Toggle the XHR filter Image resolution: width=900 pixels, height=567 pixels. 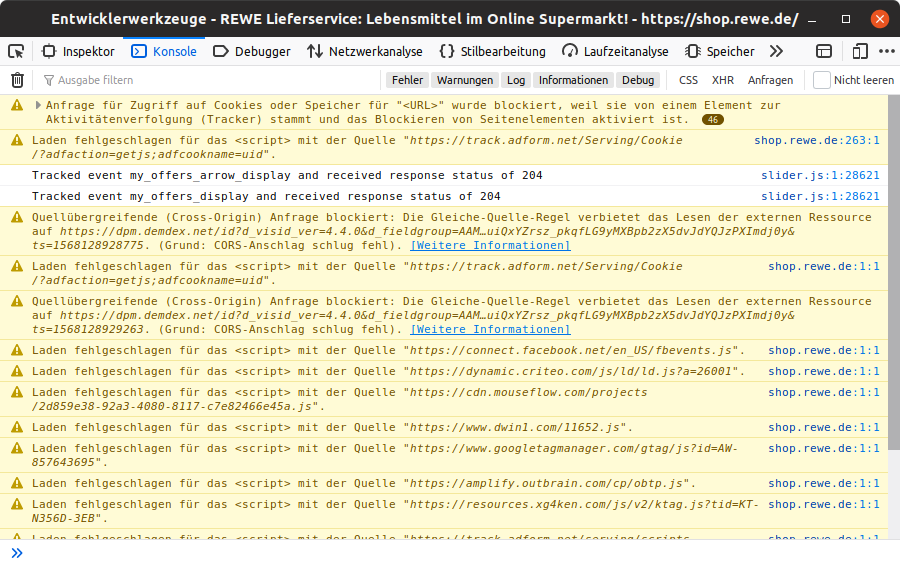pos(723,80)
